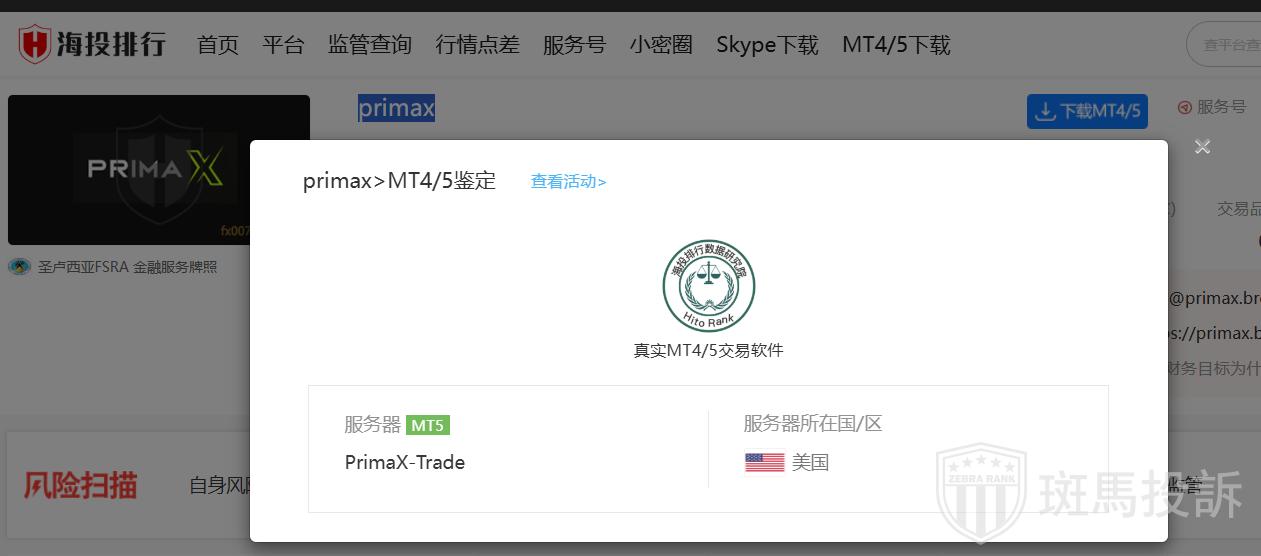Click the red 服务号 icon at right
The height and width of the screenshot is (556, 1261).
coord(1185,107)
